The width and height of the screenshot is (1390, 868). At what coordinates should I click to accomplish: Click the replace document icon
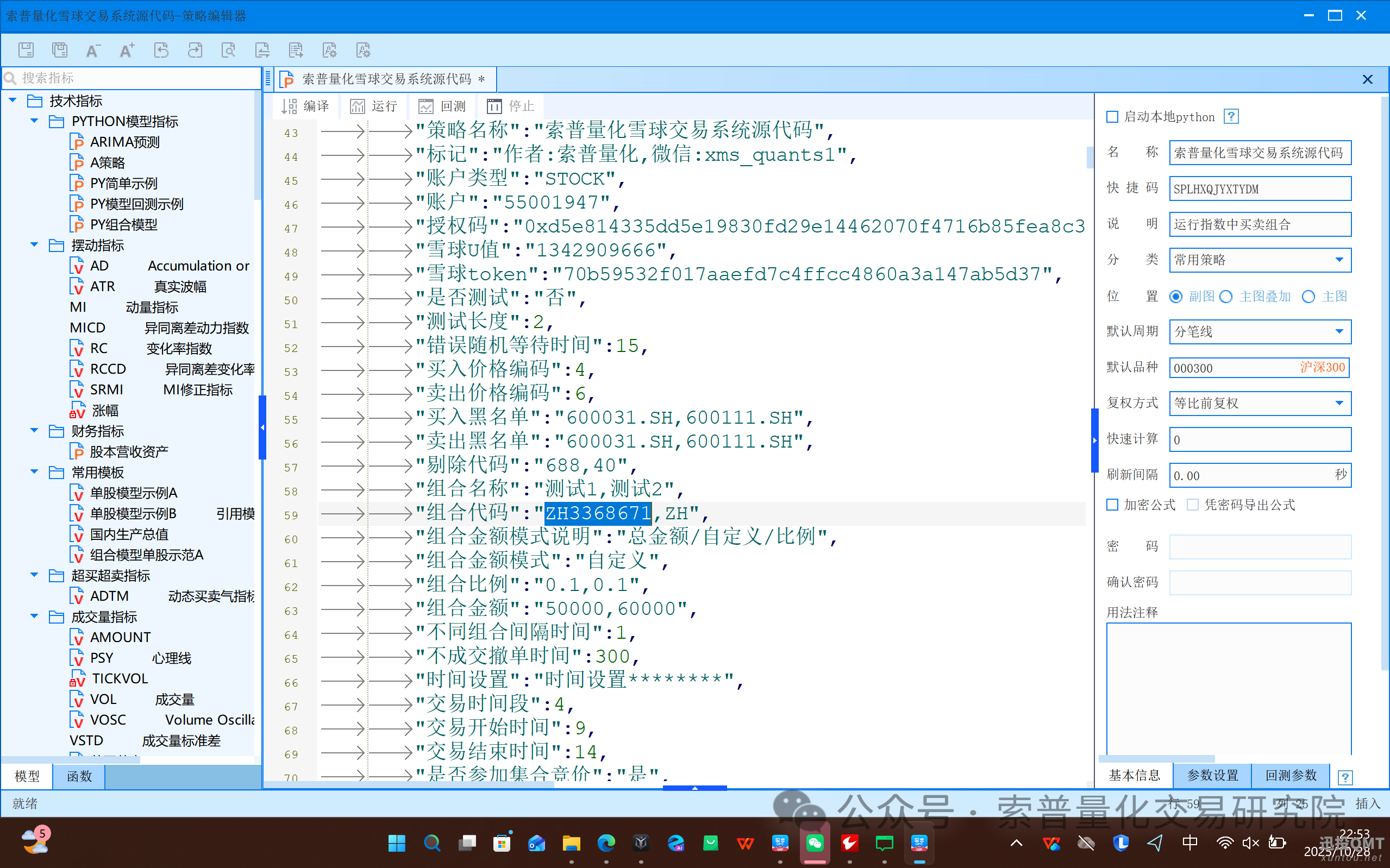pyautogui.click(x=262, y=50)
